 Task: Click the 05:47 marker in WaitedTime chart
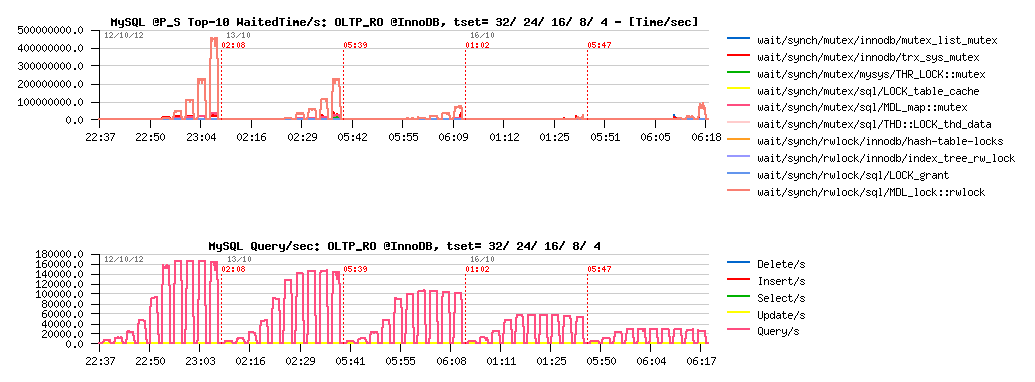click(599, 46)
